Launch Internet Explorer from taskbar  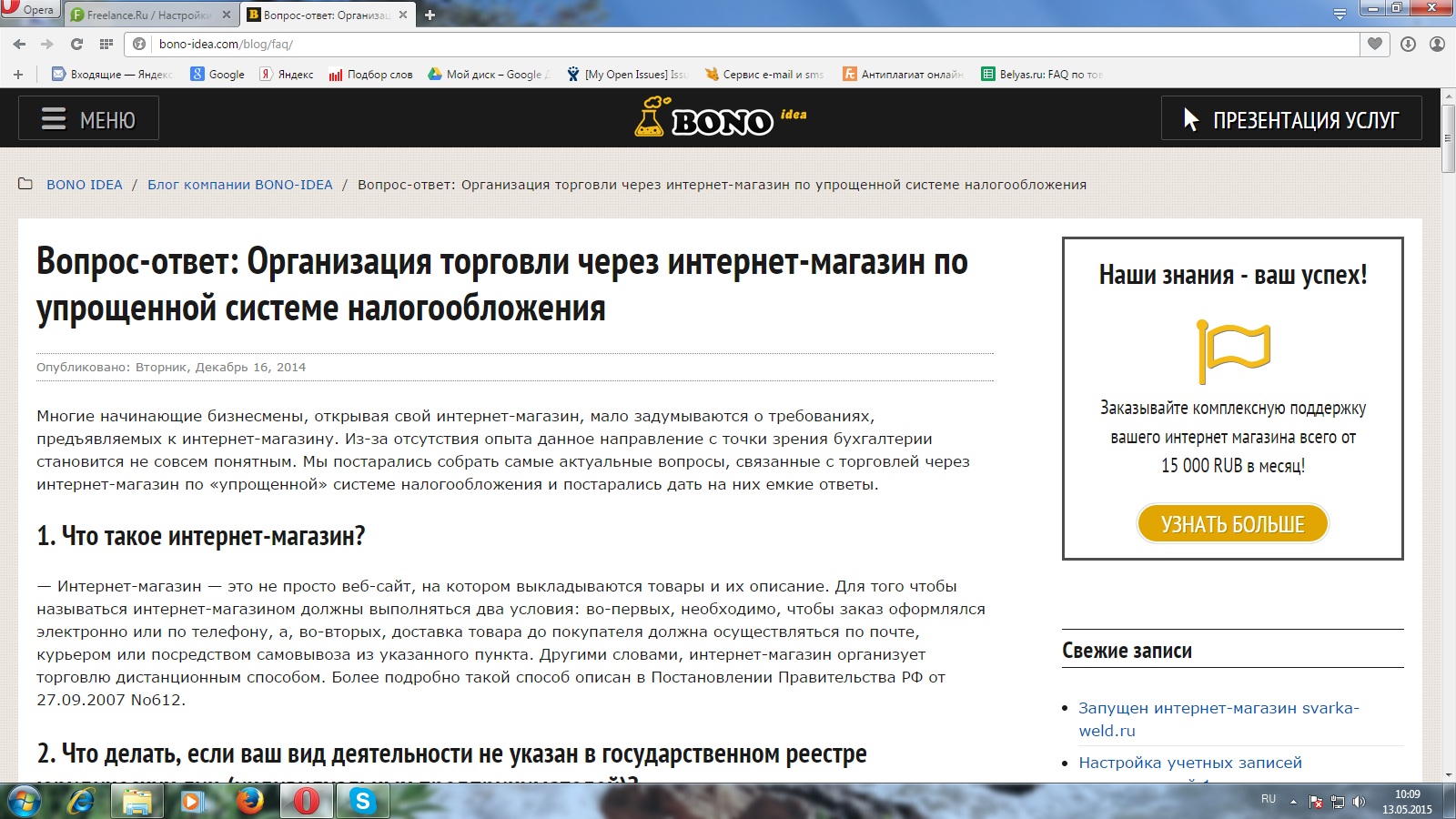coord(81,802)
